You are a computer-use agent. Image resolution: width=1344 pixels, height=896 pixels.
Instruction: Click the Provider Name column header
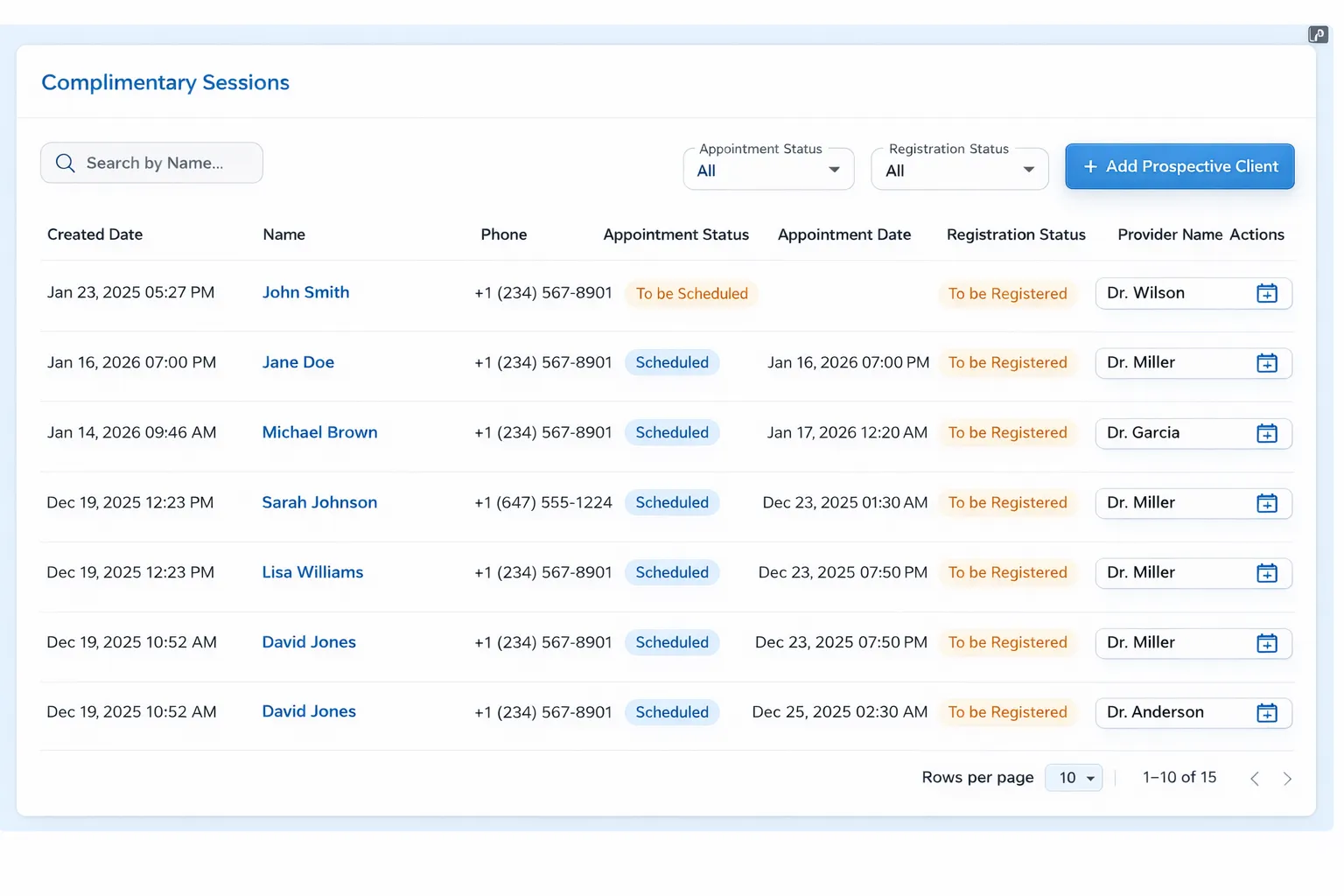[1170, 234]
